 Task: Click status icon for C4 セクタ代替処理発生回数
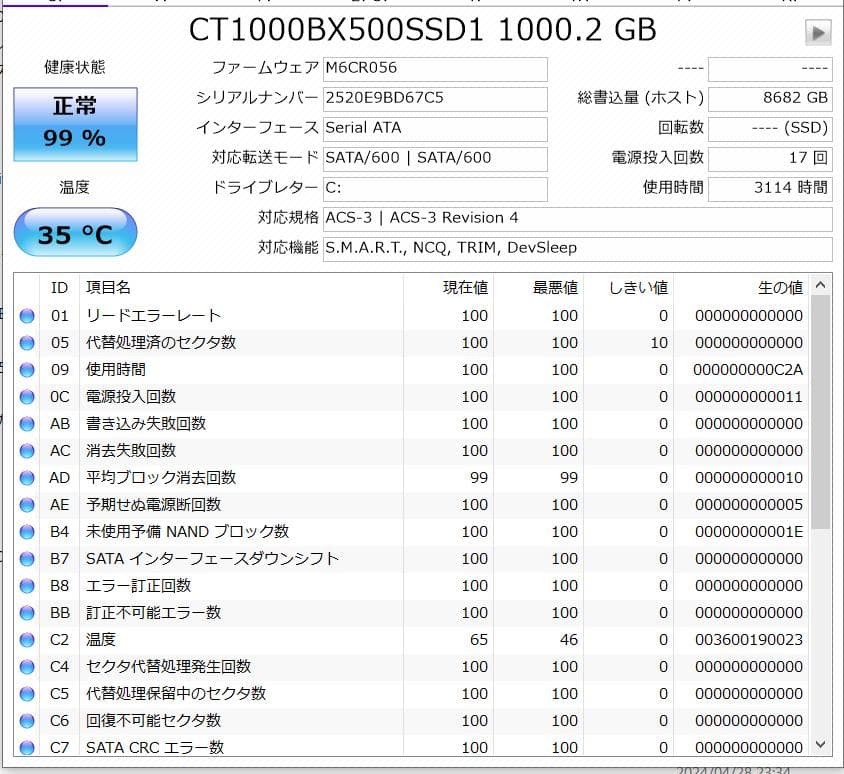point(27,667)
